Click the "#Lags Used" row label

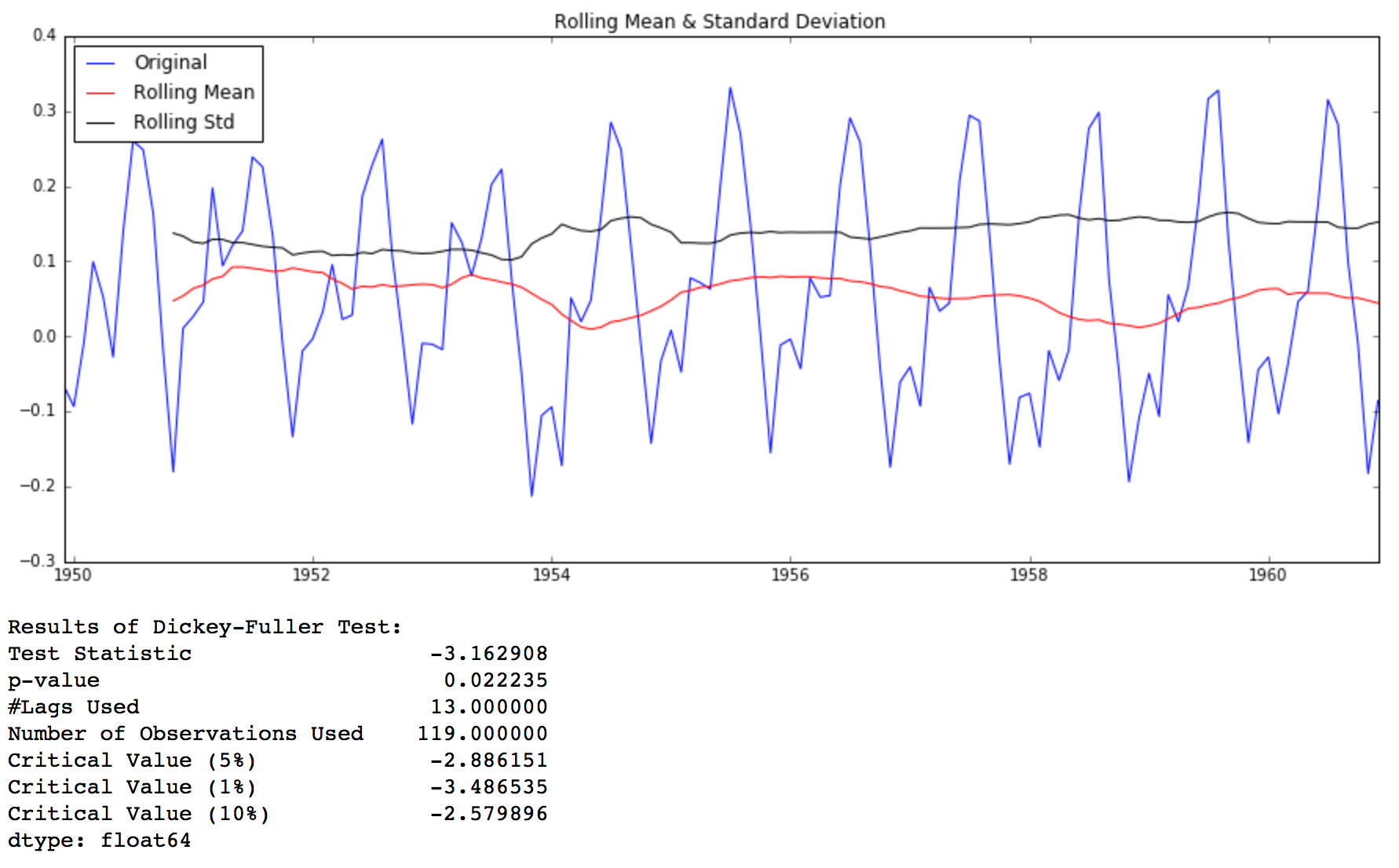tap(74, 707)
